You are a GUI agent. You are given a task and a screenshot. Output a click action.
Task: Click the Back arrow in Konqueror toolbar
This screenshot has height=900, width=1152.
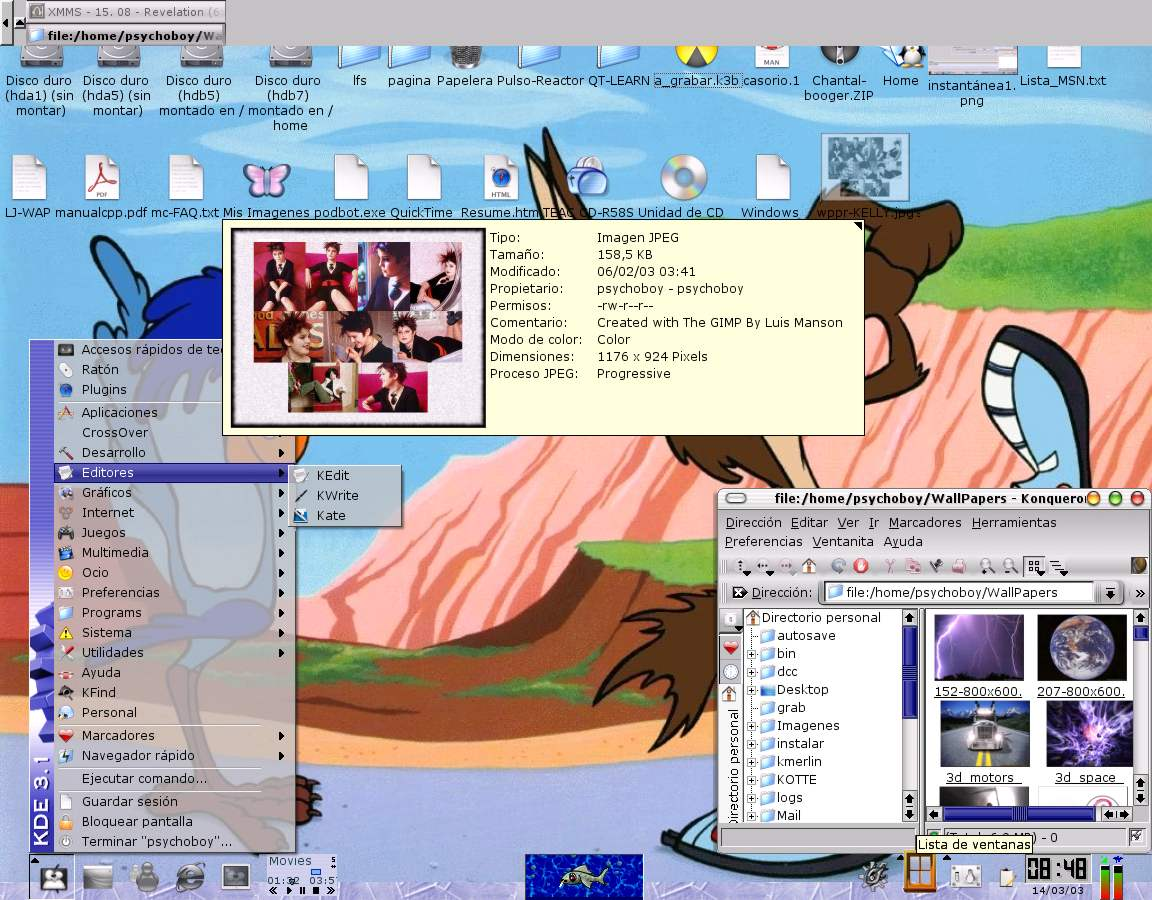(x=765, y=566)
